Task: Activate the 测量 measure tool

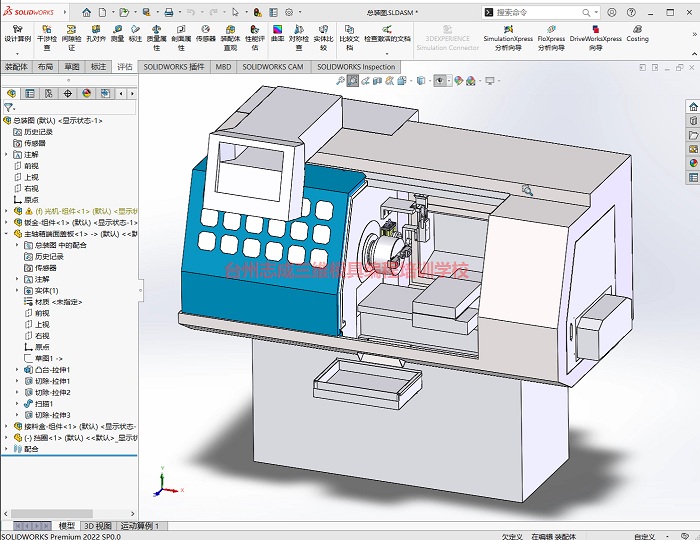Action: pyautogui.click(x=117, y=33)
